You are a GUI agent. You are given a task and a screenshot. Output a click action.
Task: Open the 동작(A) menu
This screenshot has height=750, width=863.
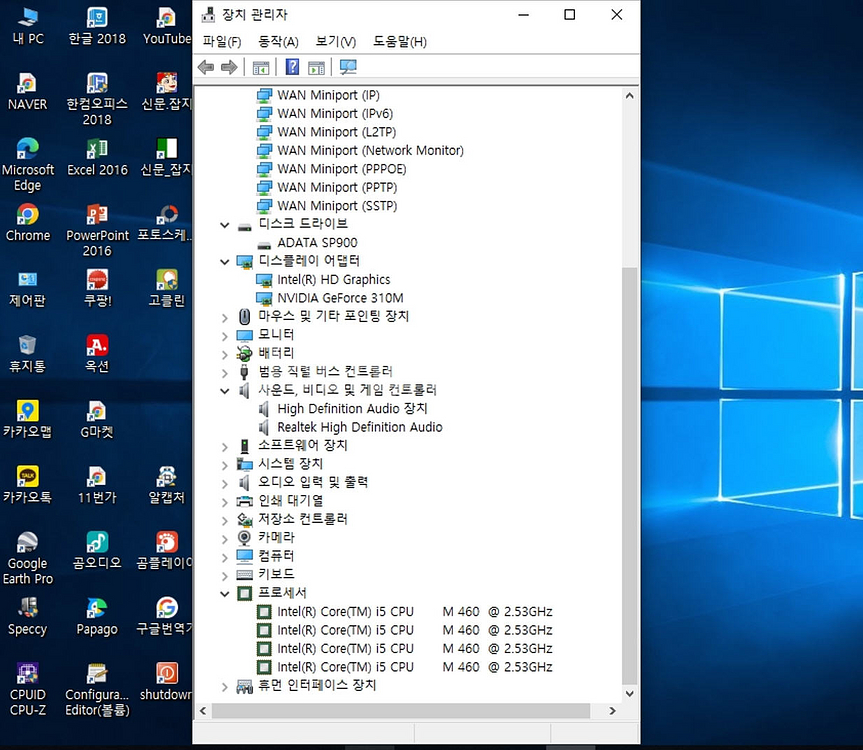point(278,42)
